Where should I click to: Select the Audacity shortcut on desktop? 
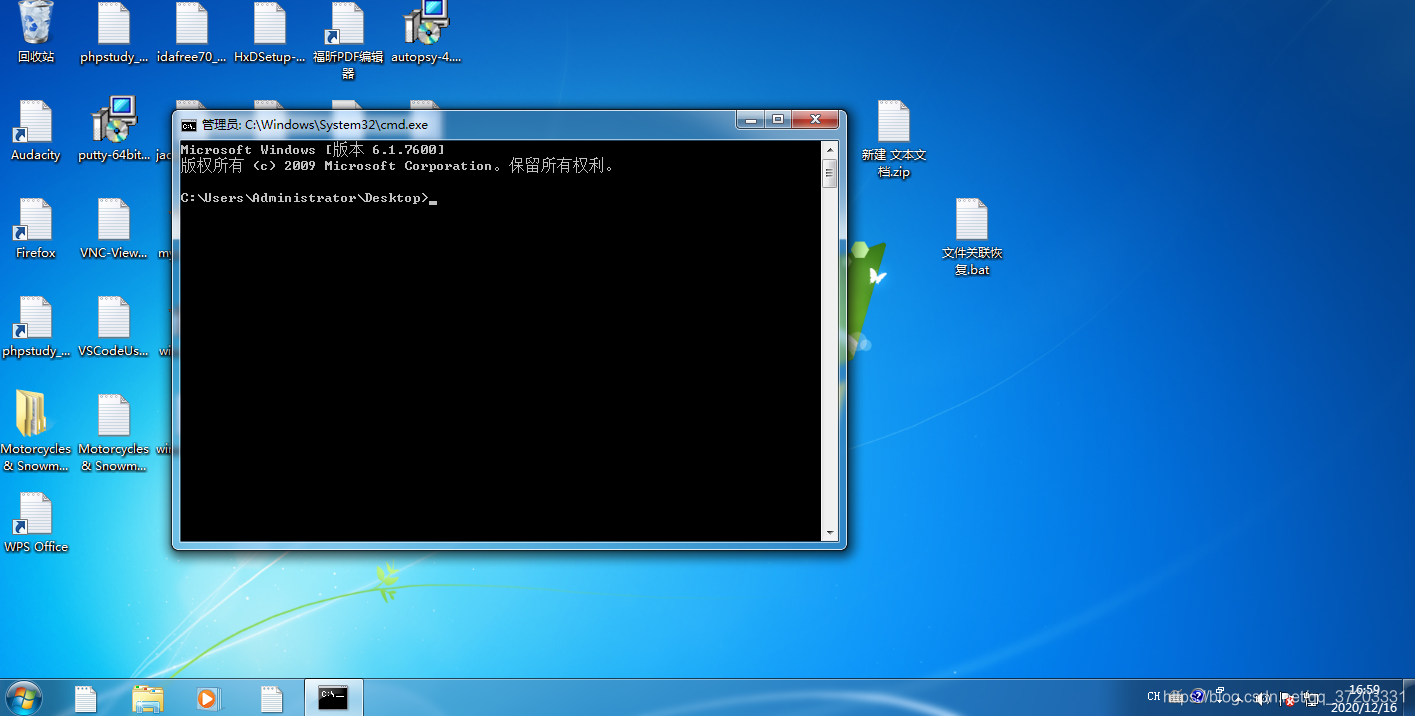click(36, 130)
